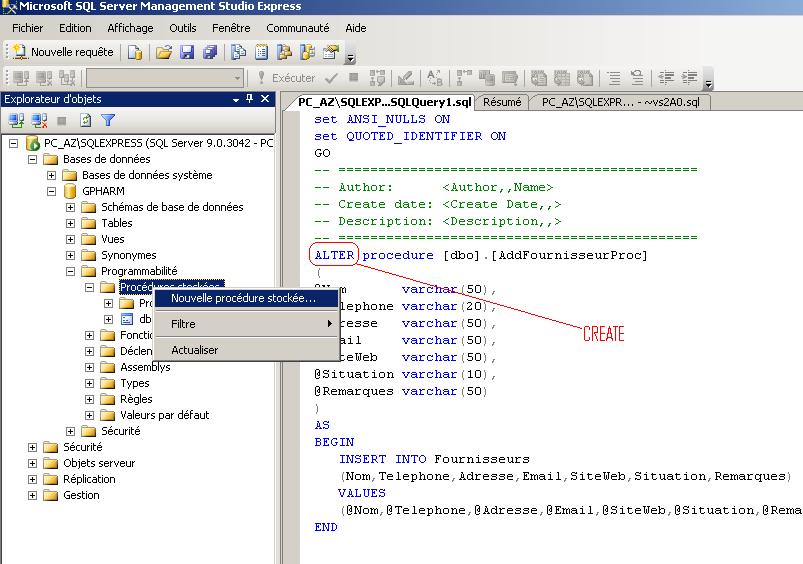Open the Affichage menu

pyautogui.click(x=130, y=28)
